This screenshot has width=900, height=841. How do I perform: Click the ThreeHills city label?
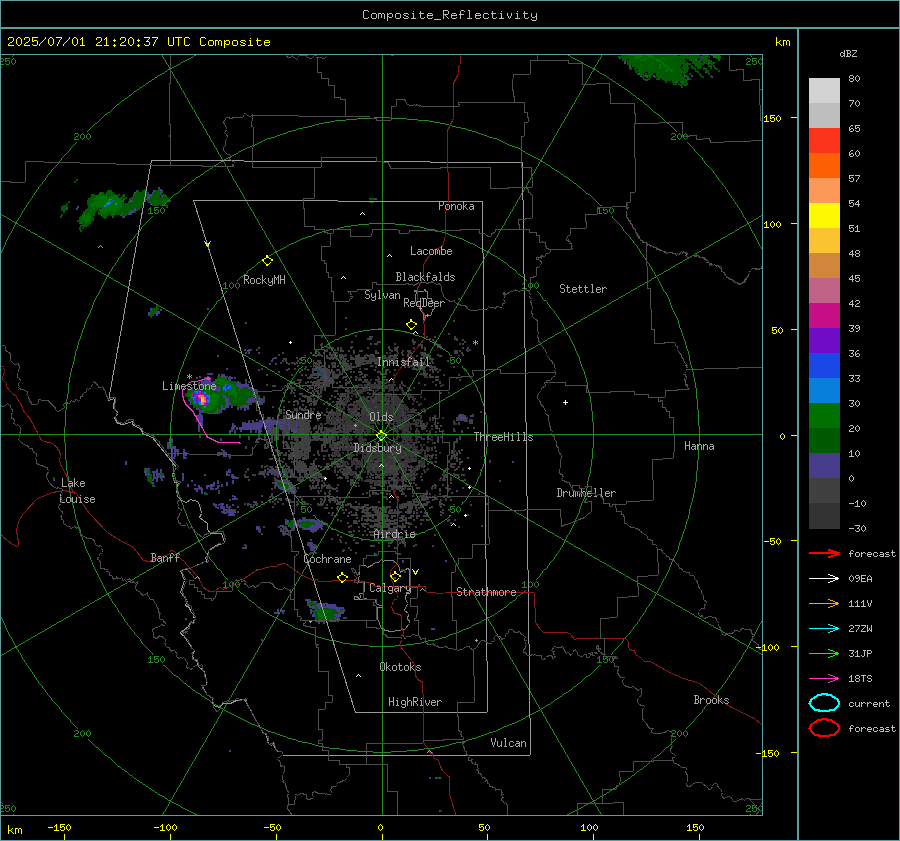(x=503, y=437)
